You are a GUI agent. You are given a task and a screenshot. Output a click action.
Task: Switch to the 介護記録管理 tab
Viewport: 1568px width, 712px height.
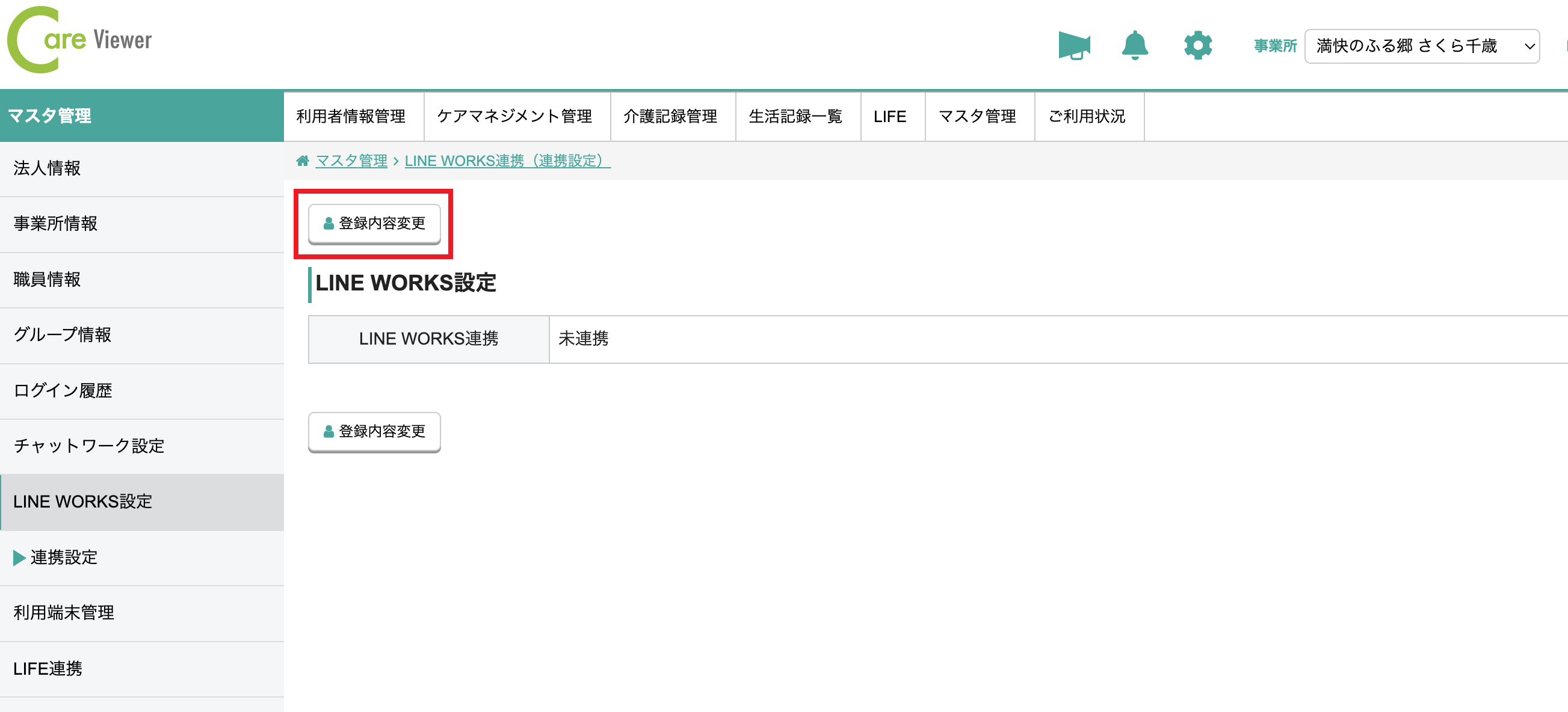pos(671,116)
